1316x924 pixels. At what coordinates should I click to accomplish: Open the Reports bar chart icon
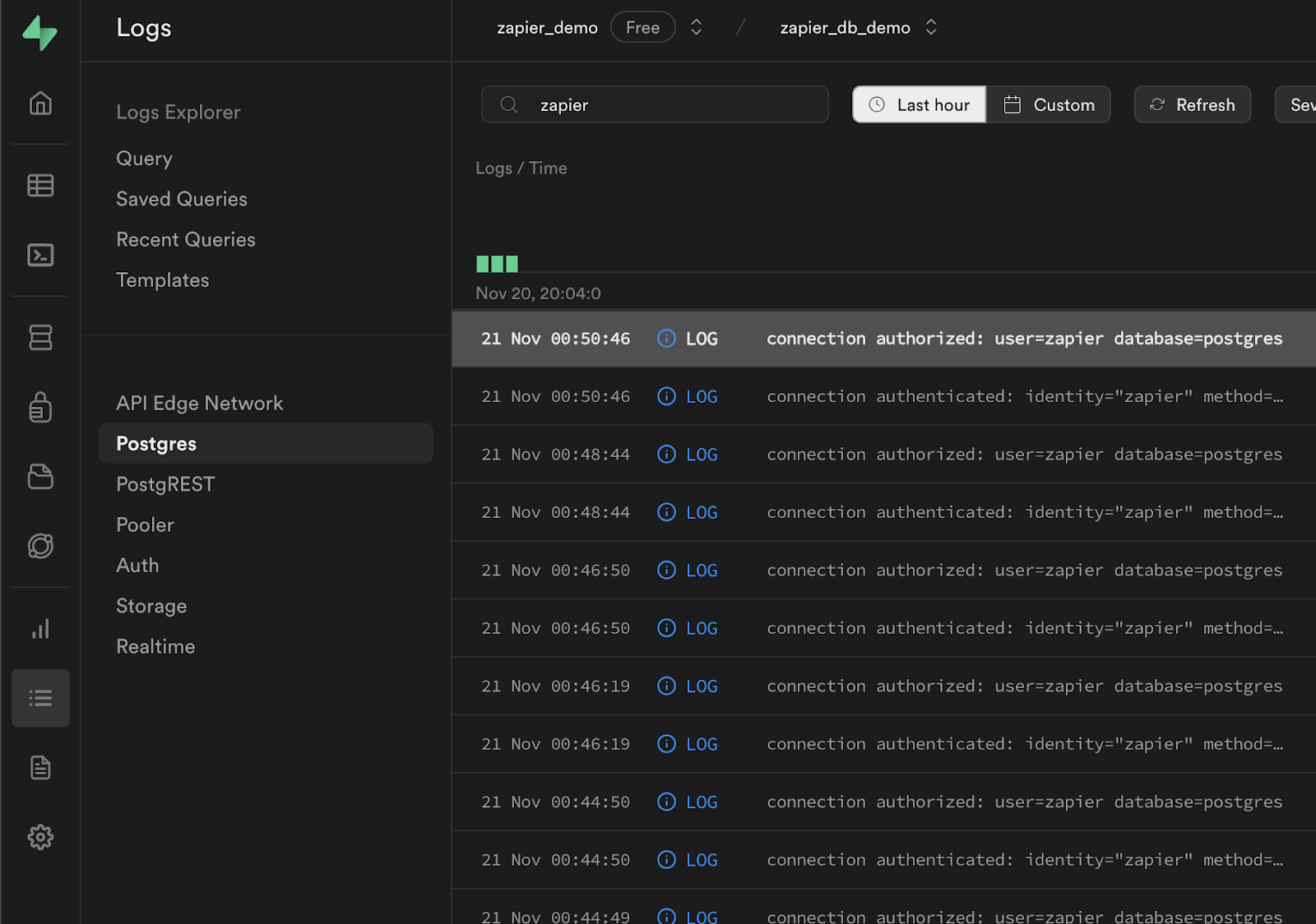click(40, 629)
